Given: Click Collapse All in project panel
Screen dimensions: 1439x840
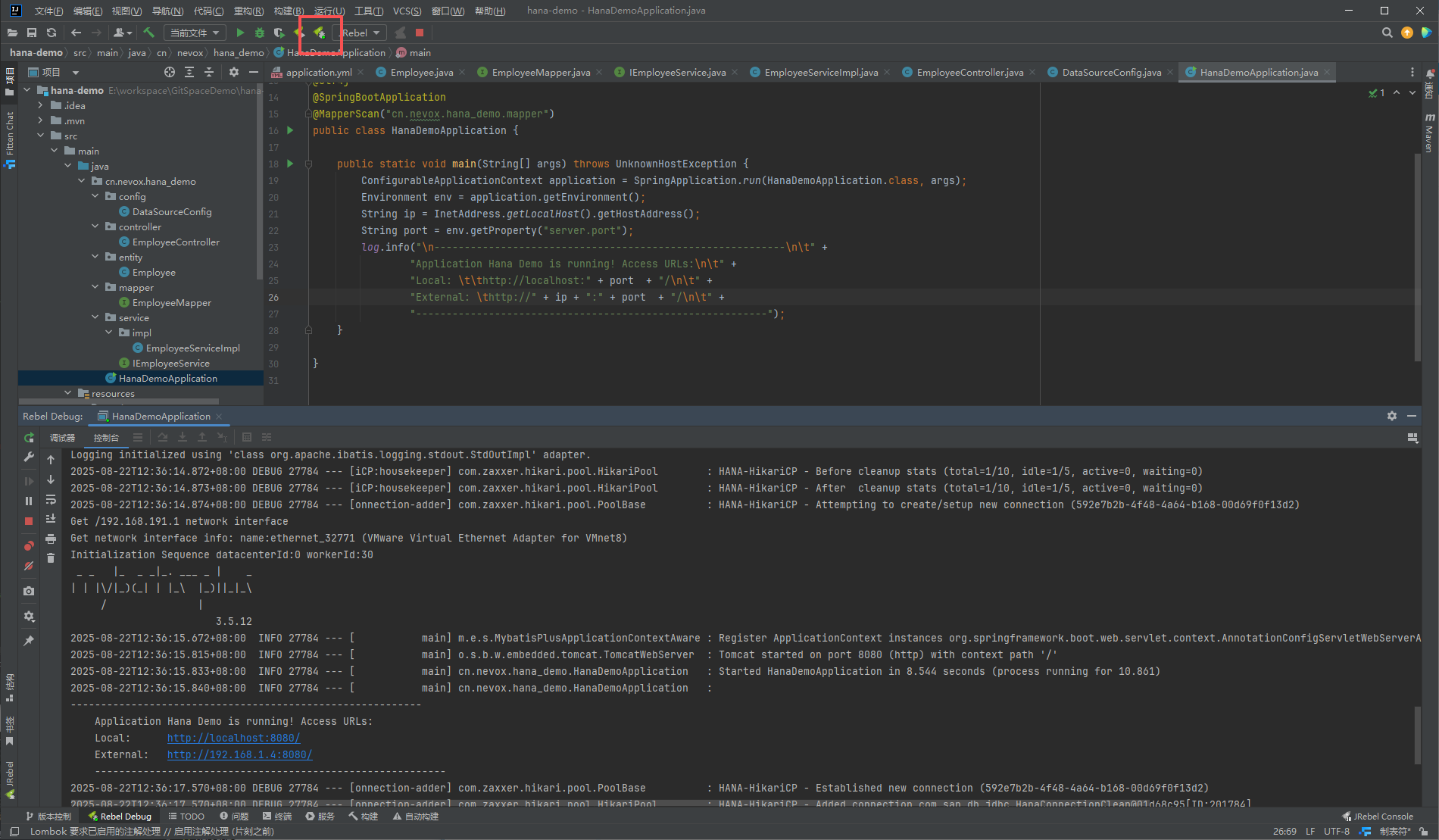Looking at the screenshot, I should click(x=209, y=72).
